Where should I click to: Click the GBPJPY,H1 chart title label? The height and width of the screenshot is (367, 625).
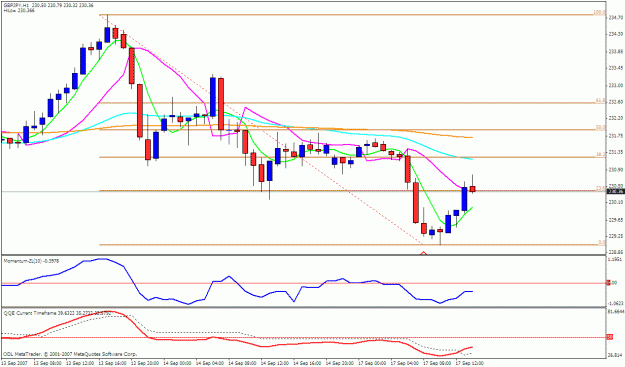point(16,5)
